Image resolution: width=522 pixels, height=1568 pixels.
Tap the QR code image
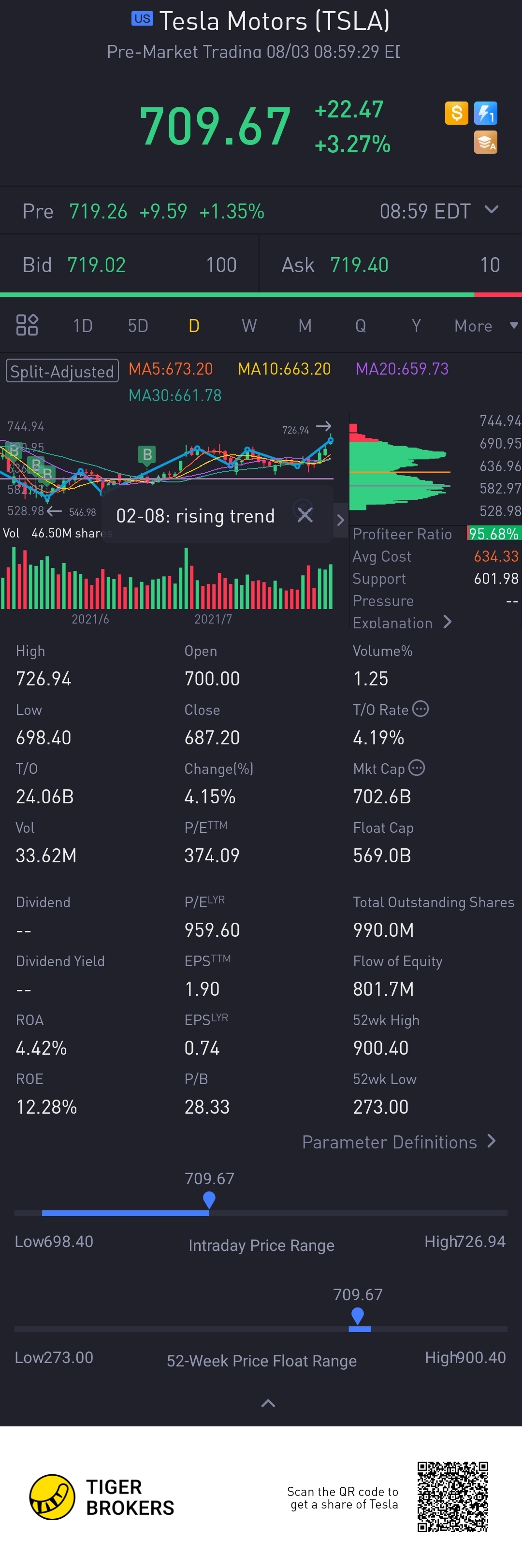[453, 1496]
